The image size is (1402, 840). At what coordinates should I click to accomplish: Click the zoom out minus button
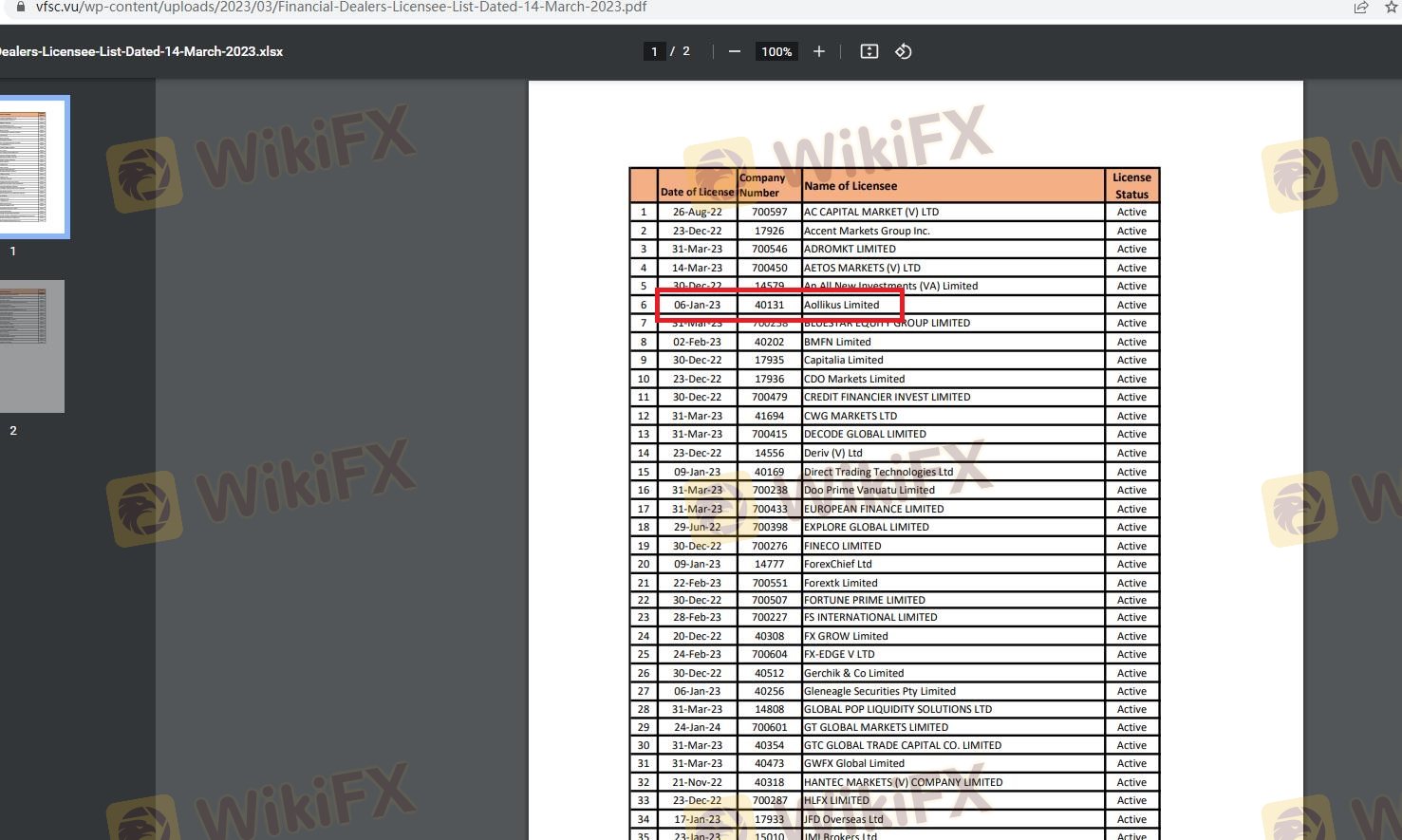pyautogui.click(x=734, y=51)
